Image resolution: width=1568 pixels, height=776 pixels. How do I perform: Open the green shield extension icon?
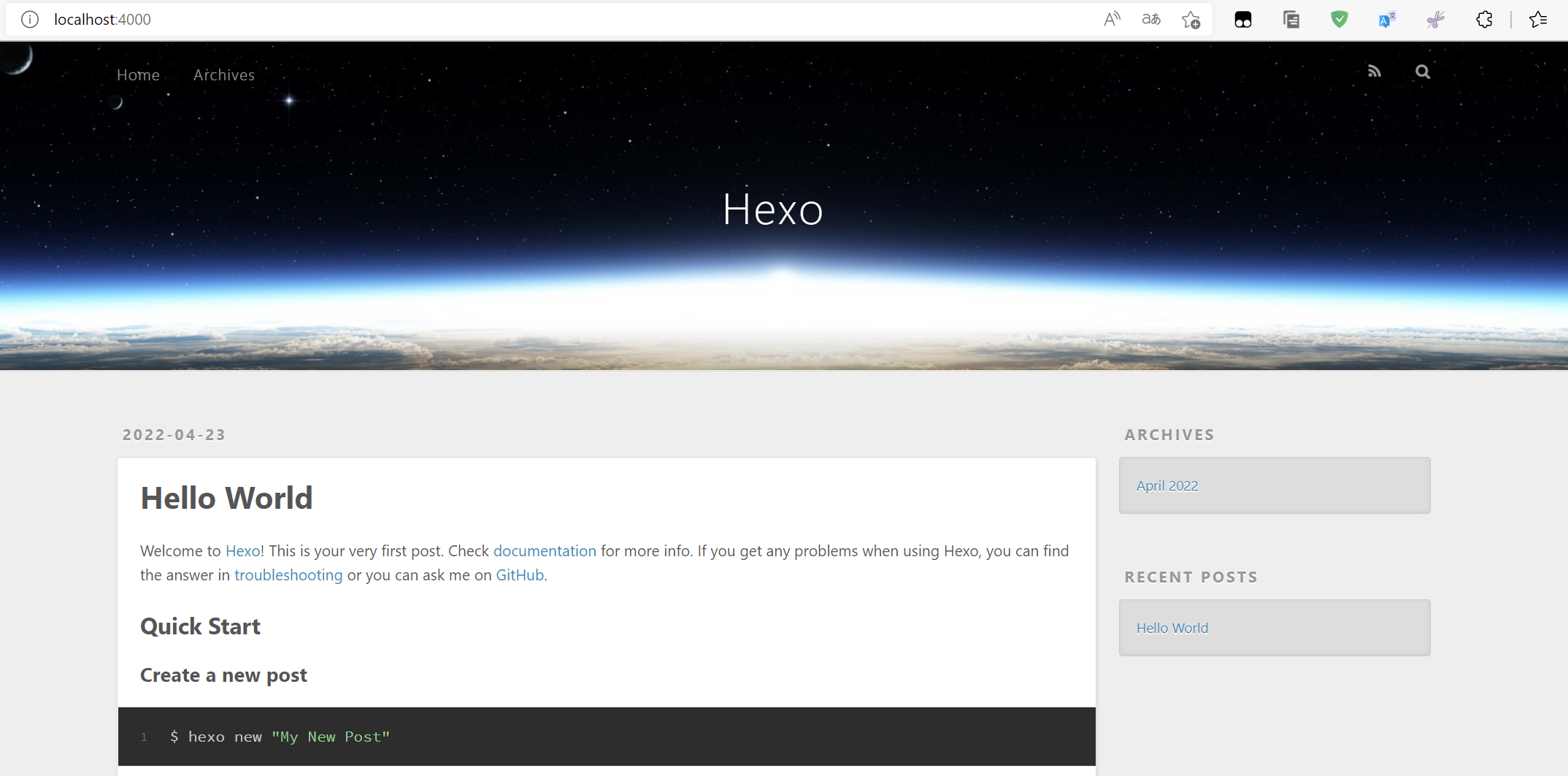(1340, 20)
